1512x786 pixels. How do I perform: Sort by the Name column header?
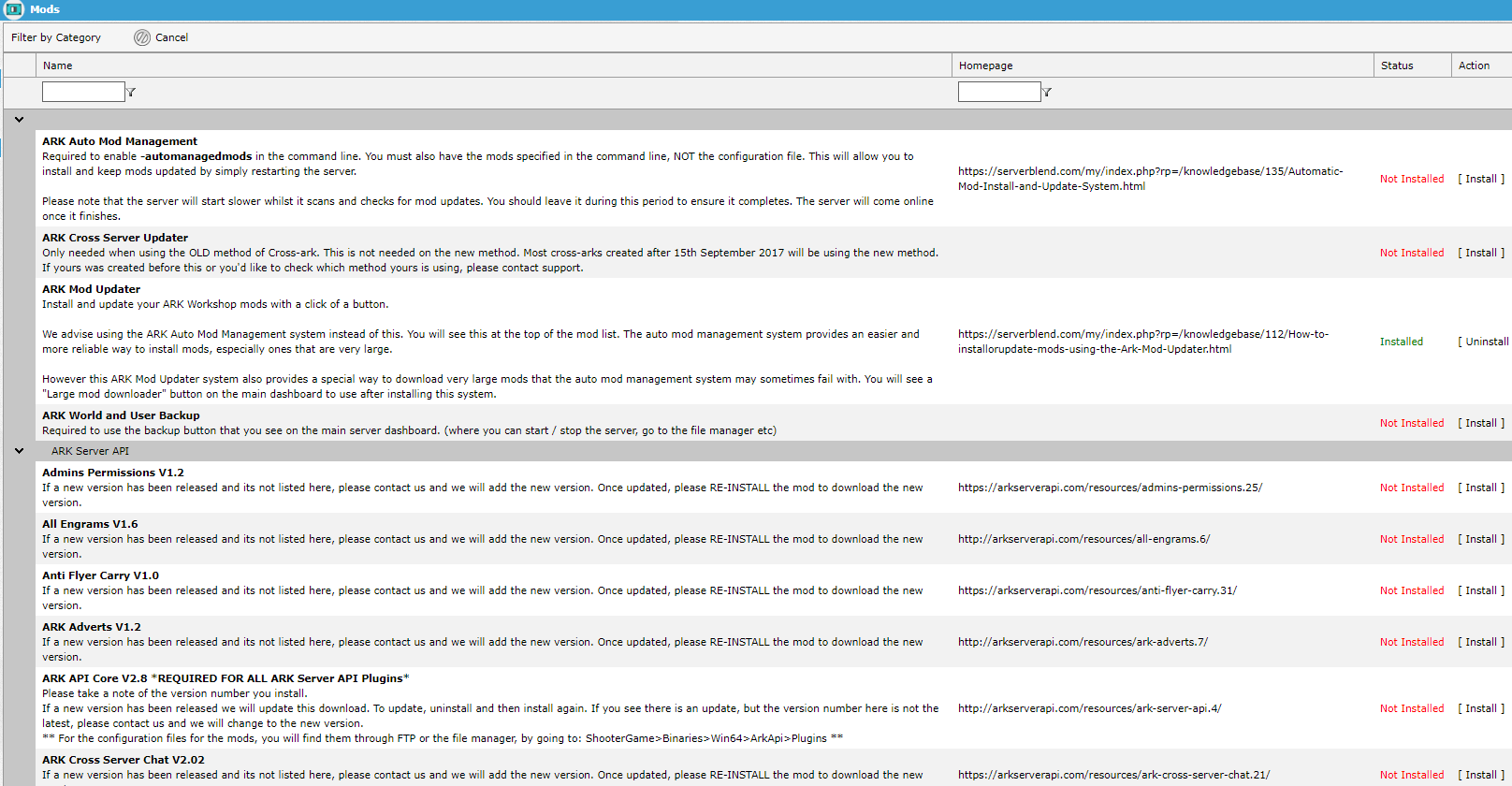point(58,65)
